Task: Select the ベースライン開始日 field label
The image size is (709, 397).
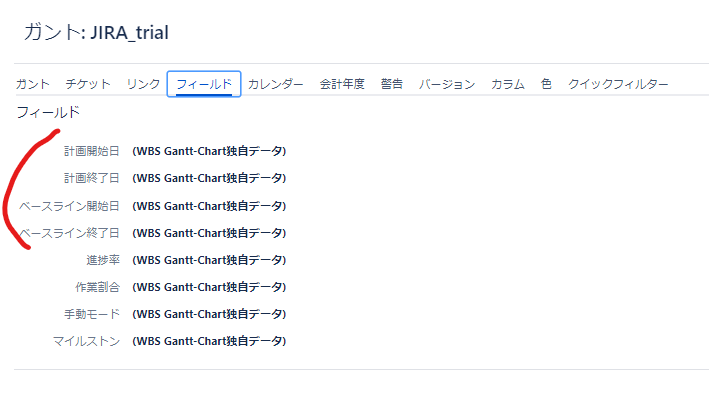Action: click(x=69, y=206)
